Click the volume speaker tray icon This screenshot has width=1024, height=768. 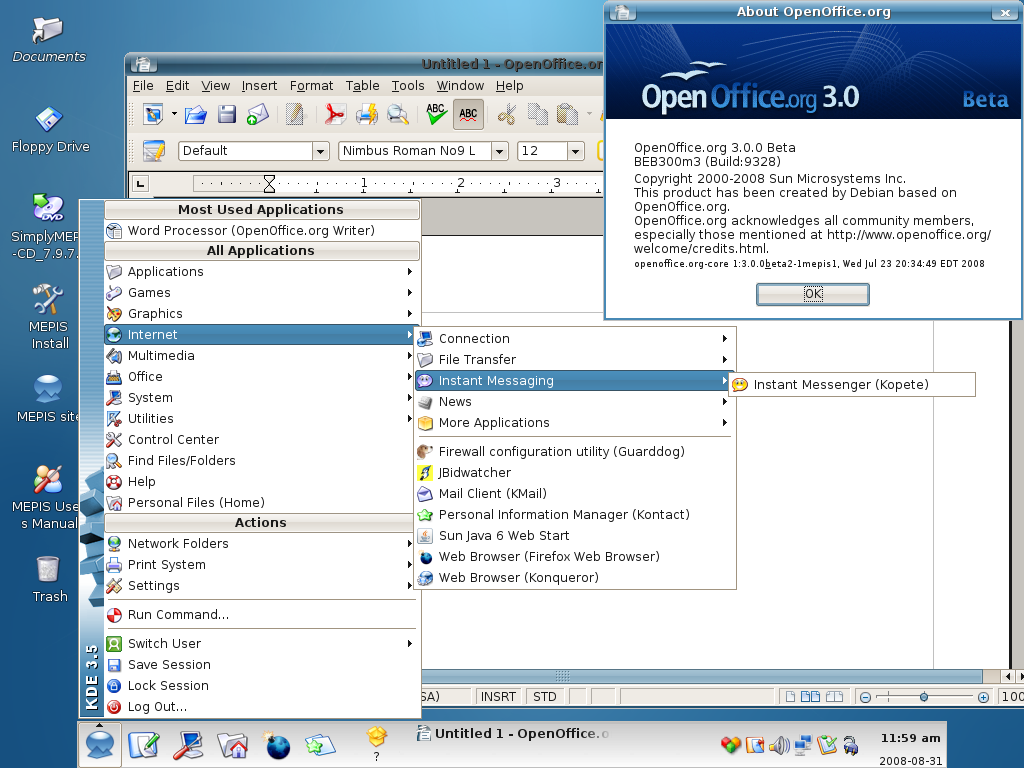(778, 745)
